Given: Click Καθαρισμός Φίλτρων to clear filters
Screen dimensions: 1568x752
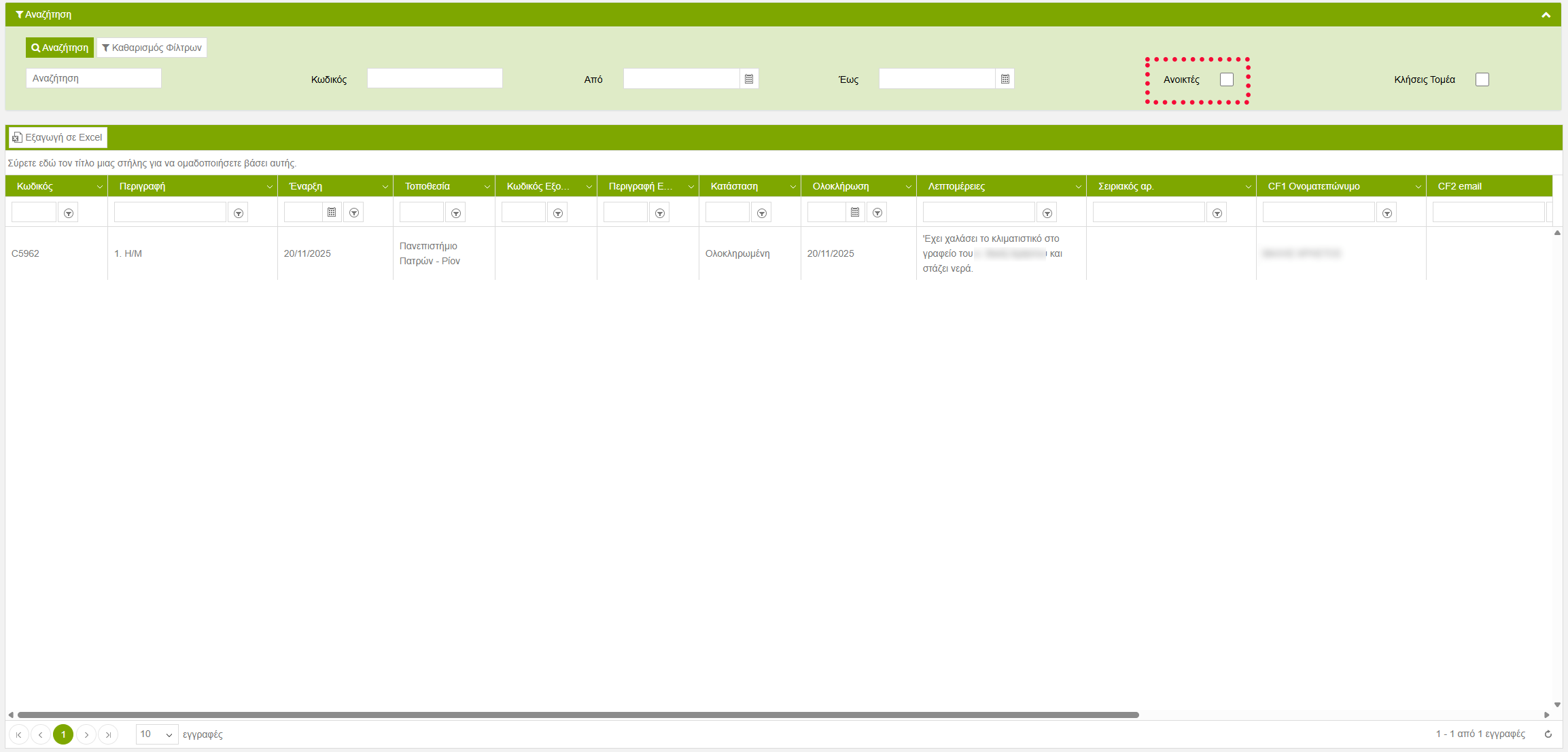Looking at the screenshot, I should point(152,48).
